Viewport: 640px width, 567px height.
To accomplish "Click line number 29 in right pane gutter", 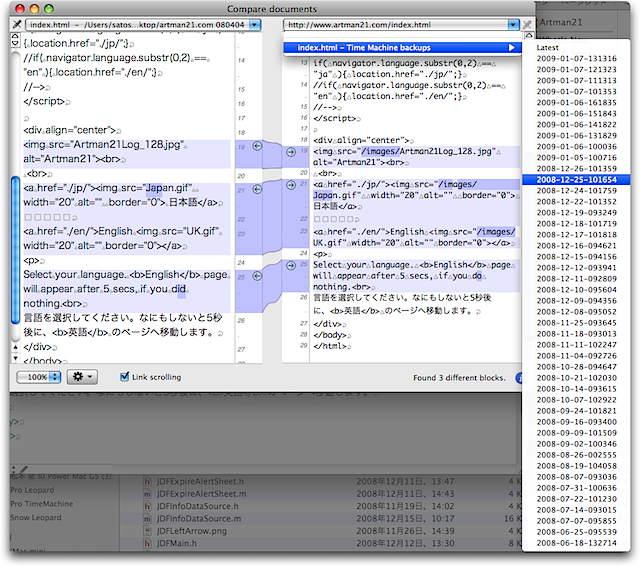I will [x=304, y=345].
